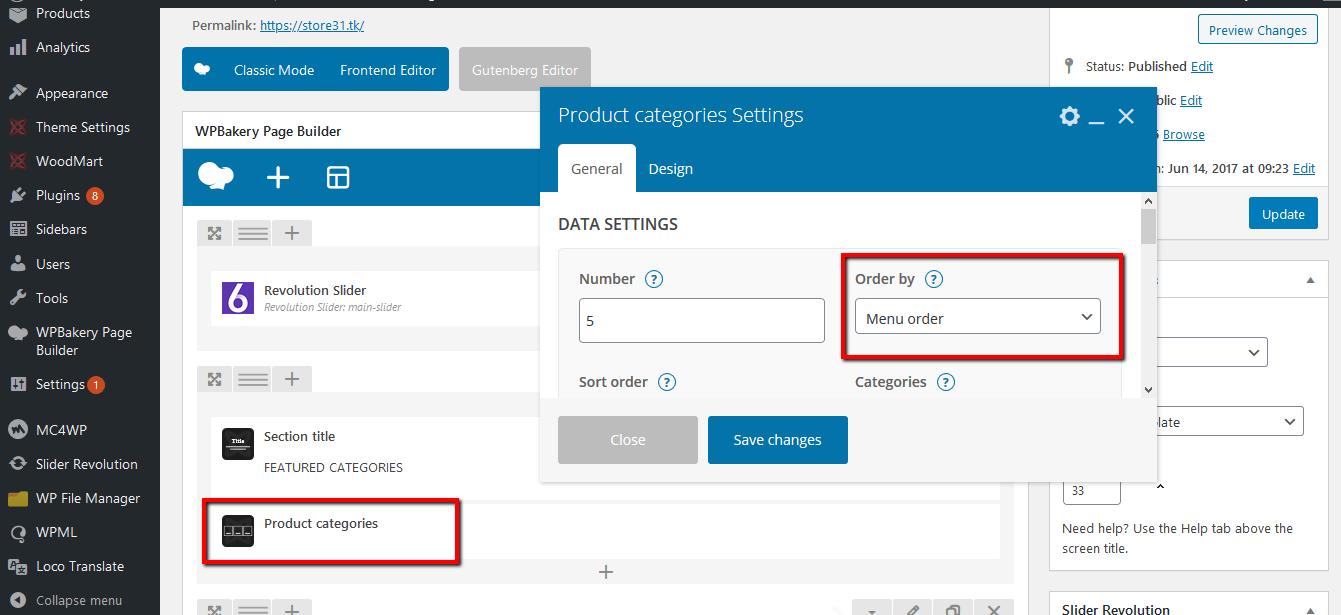Click the move icon on the first row

tap(214, 233)
